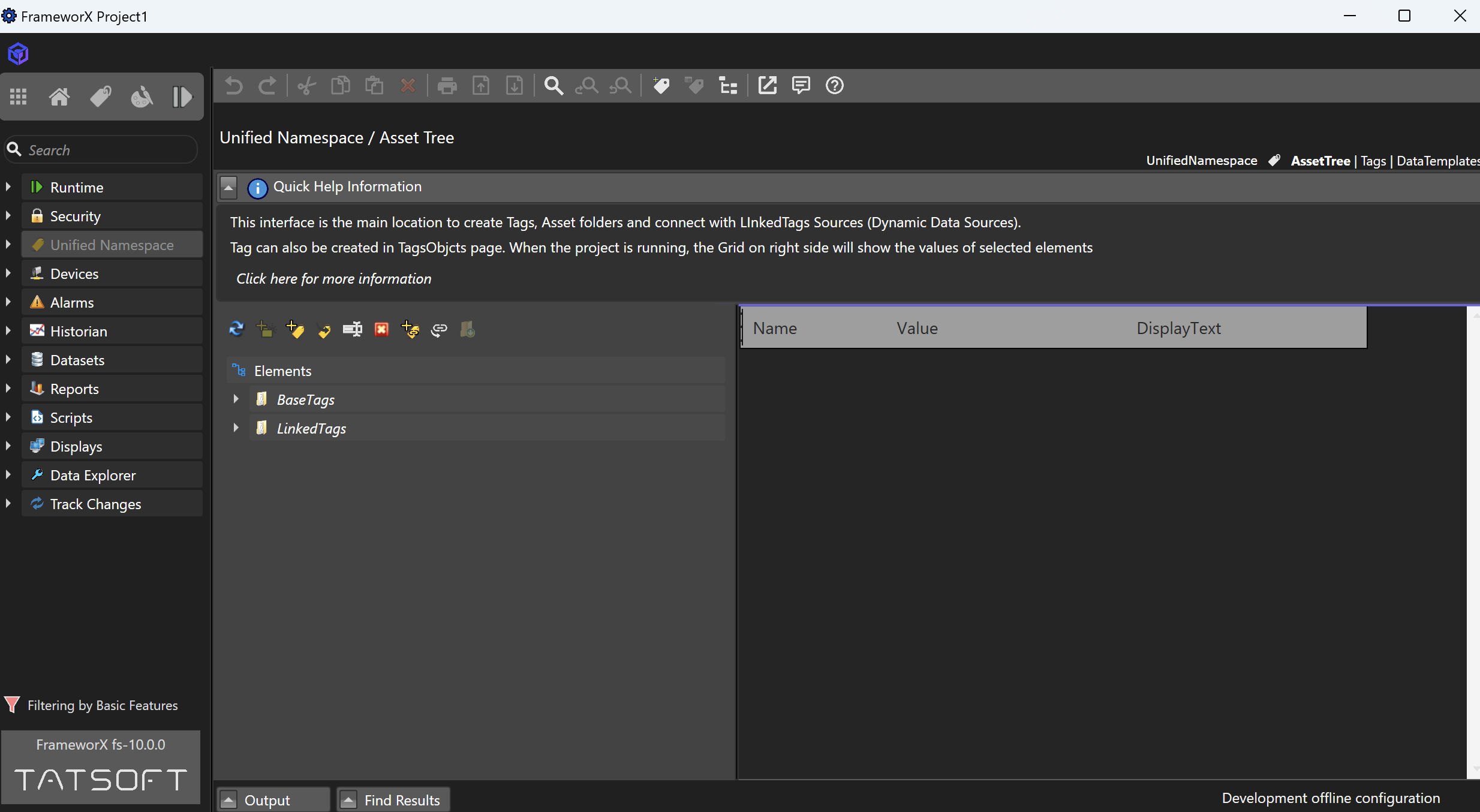Click the undo arrow in top toolbar
The image size is (1480, 812).
[x=234, y=86]
